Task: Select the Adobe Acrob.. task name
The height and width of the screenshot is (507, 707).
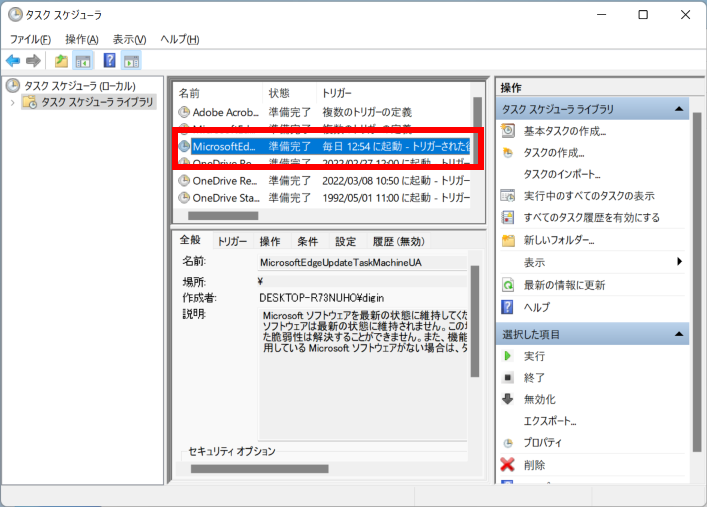Action: point(226,112)
